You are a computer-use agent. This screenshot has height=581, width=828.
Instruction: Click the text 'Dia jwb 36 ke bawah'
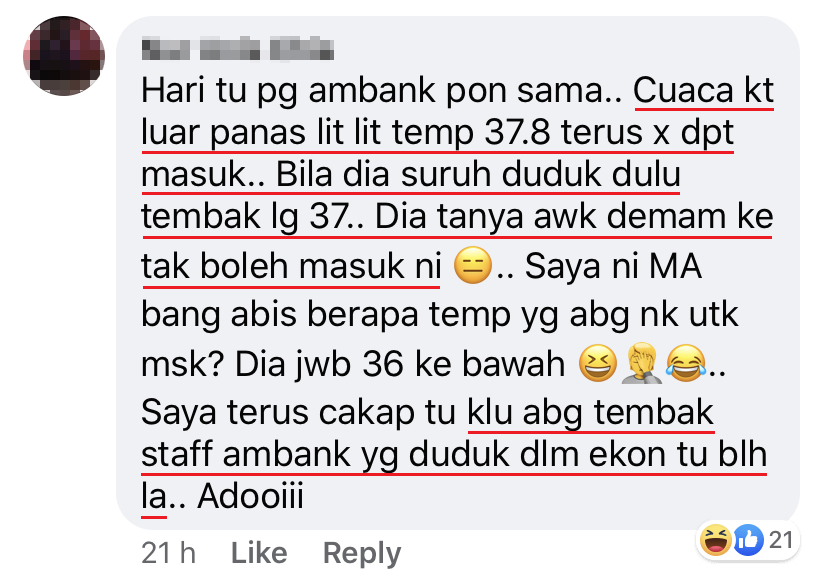click(400, 364)
